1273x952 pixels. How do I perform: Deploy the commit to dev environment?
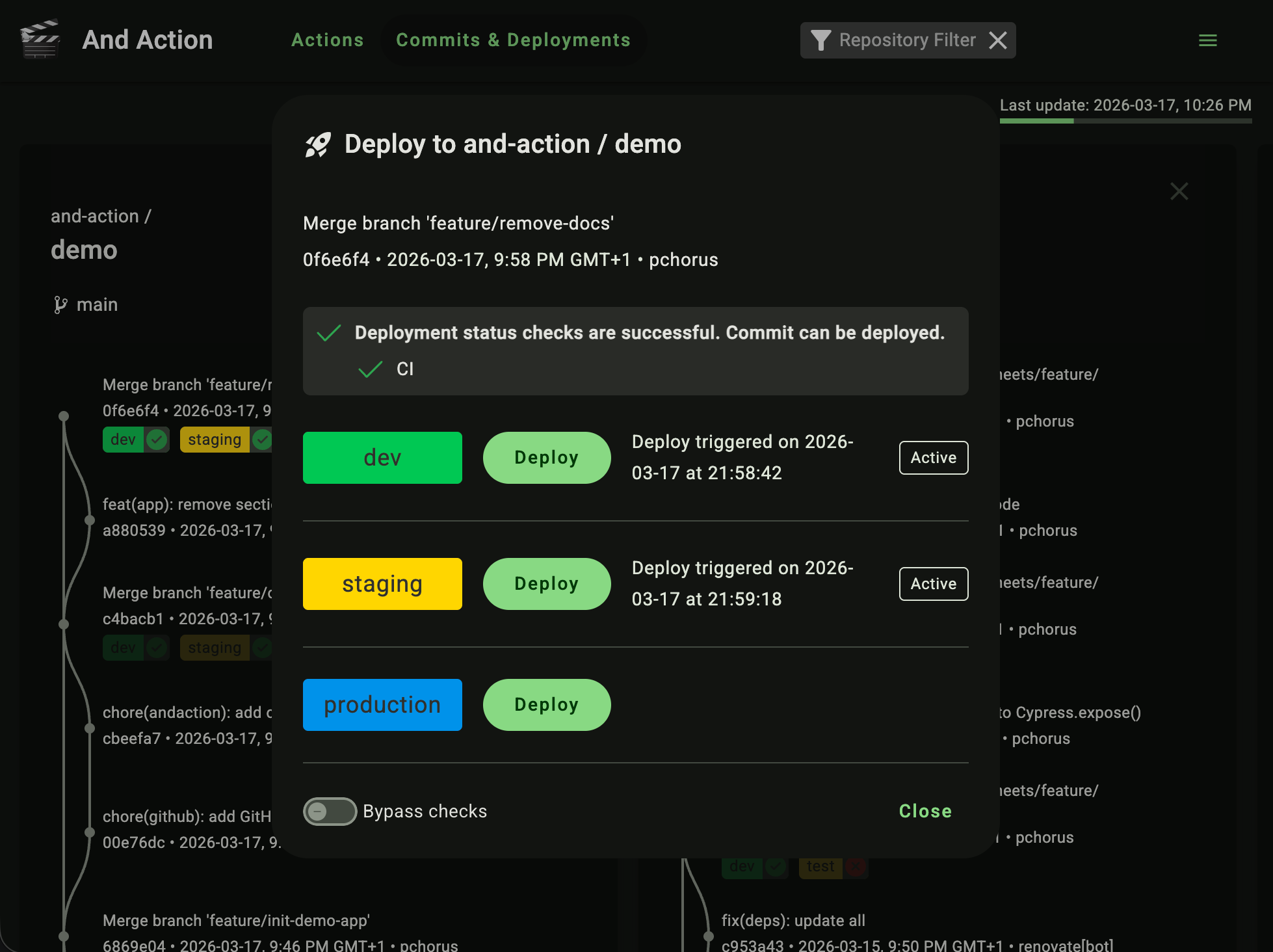(x=546, y=458)
